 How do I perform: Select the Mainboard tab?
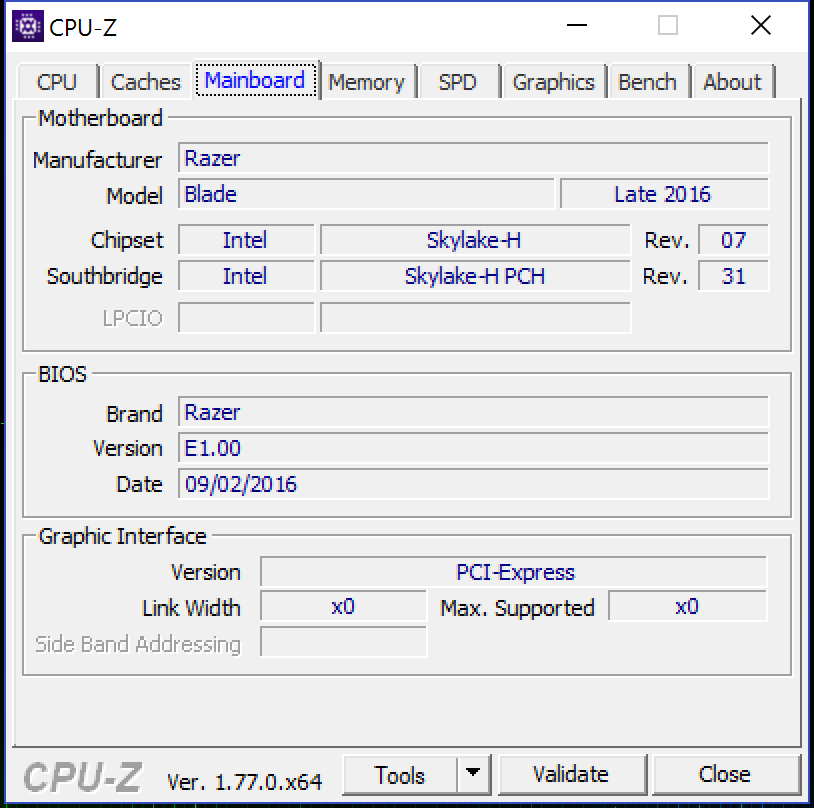coord(255,81)
